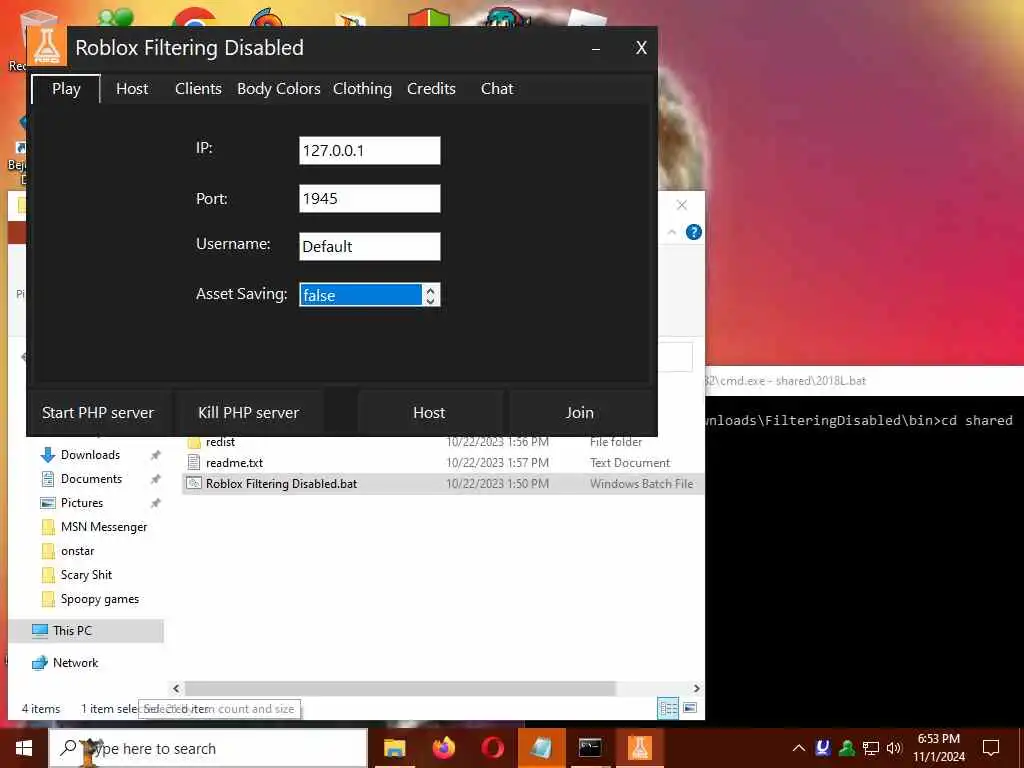This screenshot has height=768, width=1024.
Task: Close the Roblox Filtering Disabled window
Action: [641, 48]
